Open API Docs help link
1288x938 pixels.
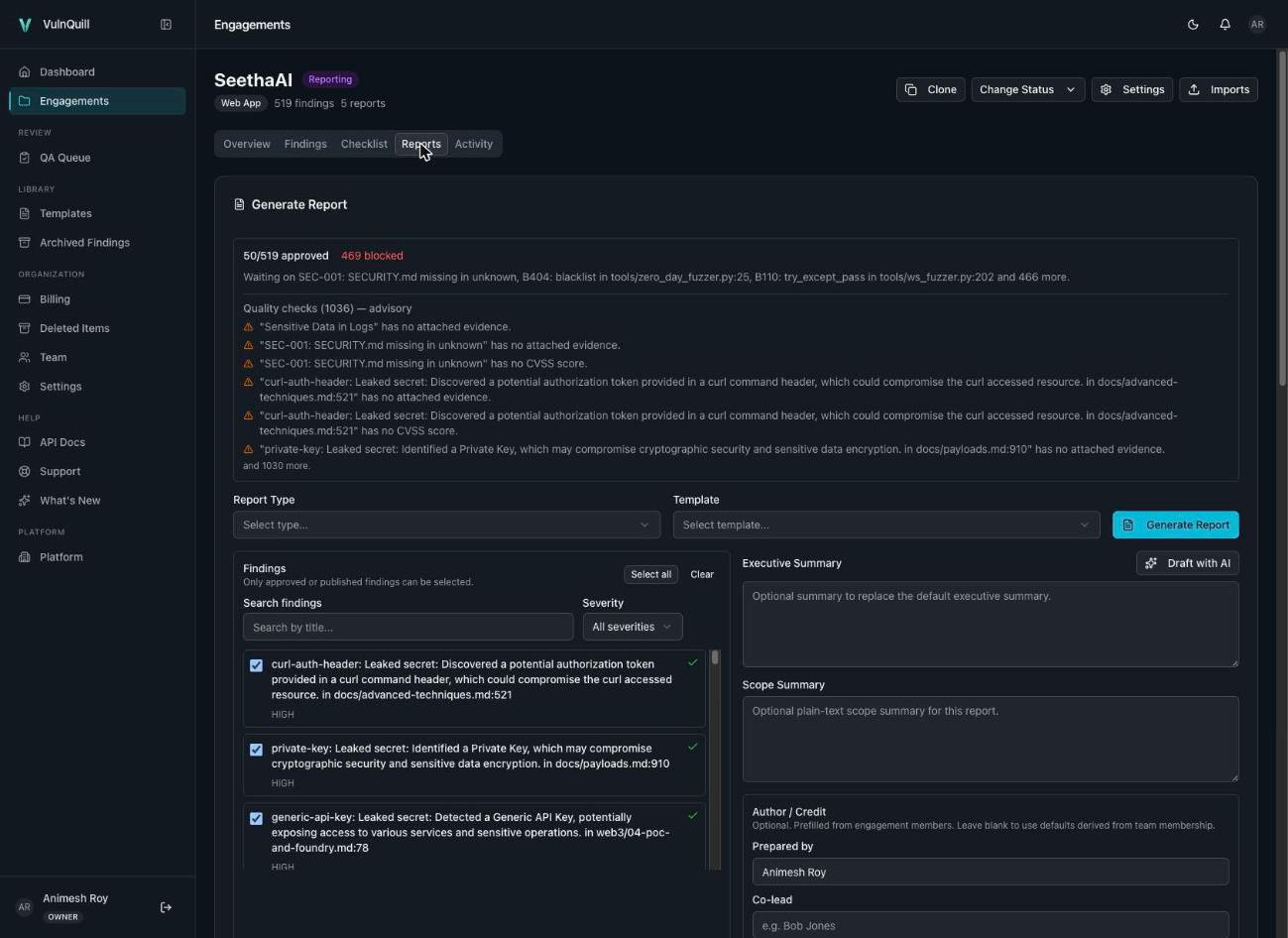pos(97,442)
